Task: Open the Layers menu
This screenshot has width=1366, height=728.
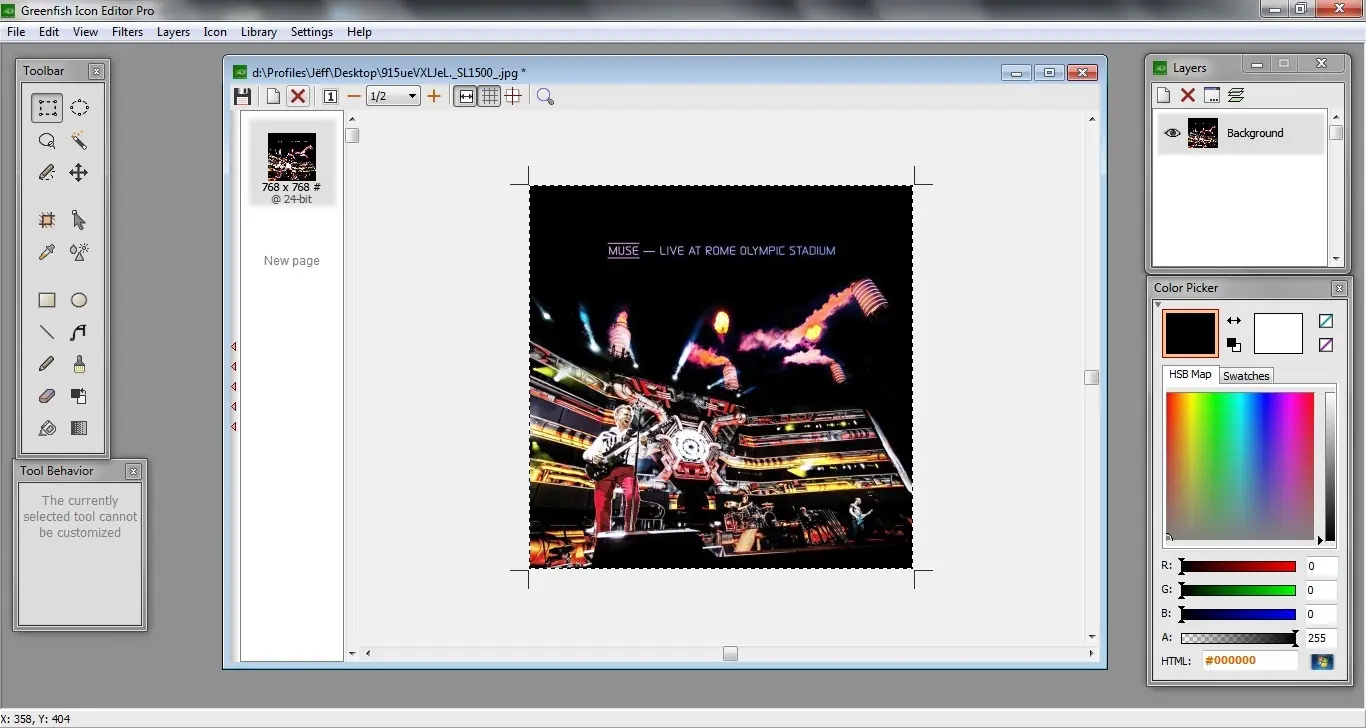Action: (x=173, y=32)
